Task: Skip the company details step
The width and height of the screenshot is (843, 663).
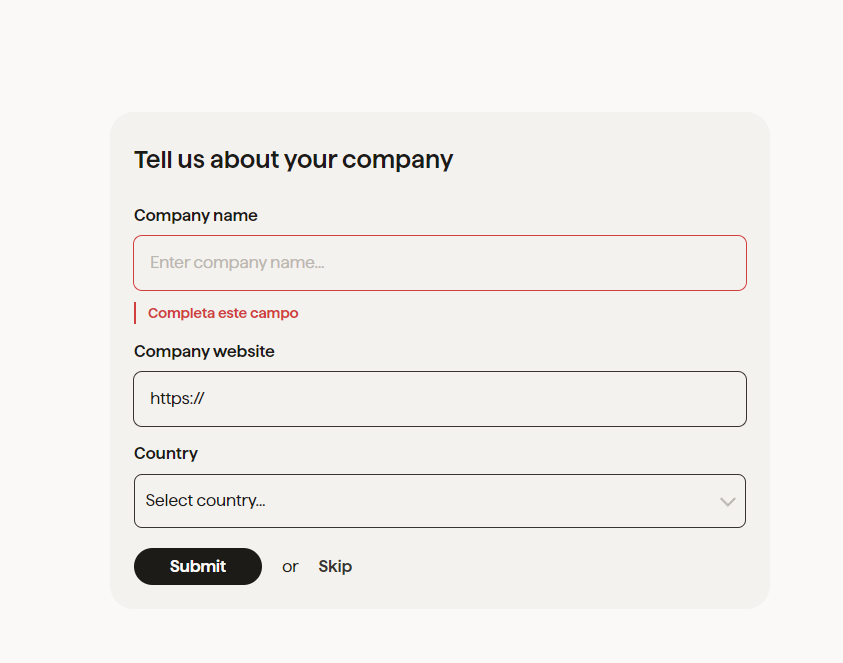Action: tap(335, 566)
